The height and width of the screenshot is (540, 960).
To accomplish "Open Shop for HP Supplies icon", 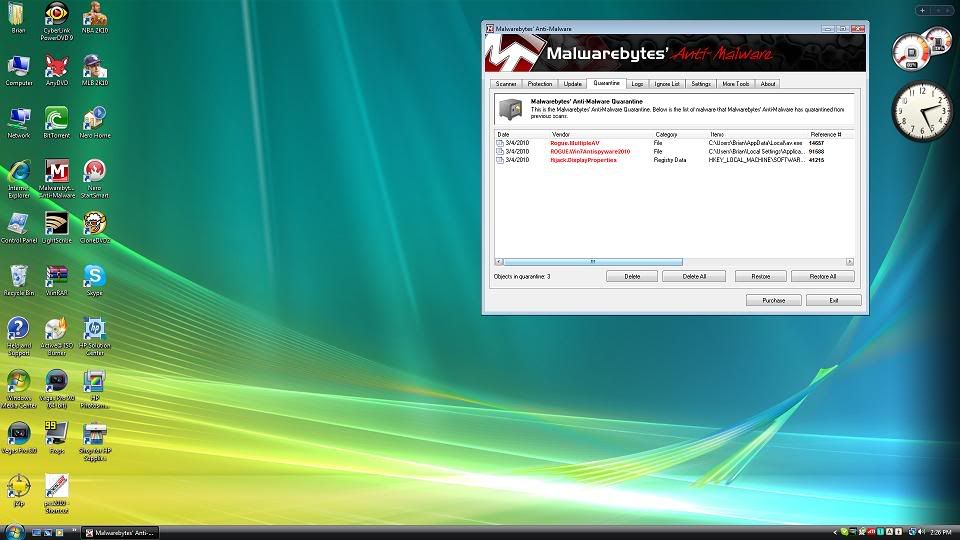I will pyautogui.click(x=94, y=442).
